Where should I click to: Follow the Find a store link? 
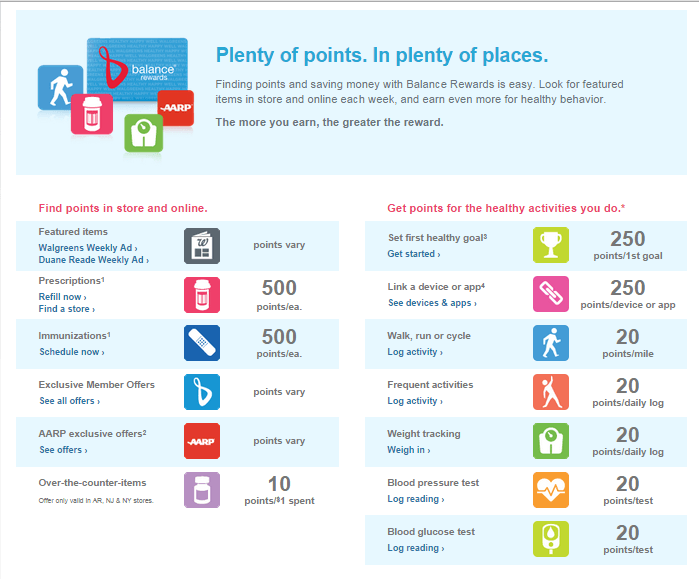(x=66, y=309)
